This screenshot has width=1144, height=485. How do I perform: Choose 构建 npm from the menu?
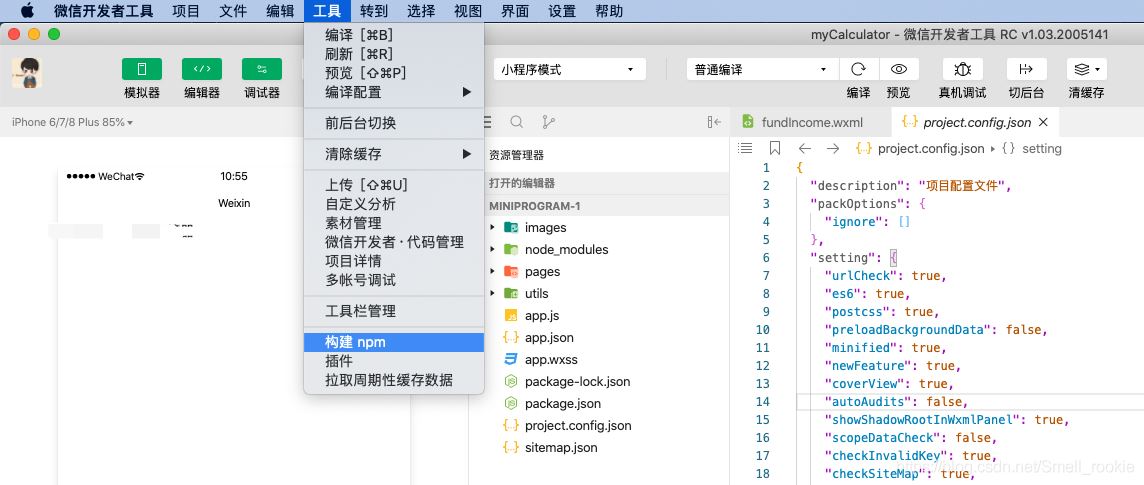(394, 342)
